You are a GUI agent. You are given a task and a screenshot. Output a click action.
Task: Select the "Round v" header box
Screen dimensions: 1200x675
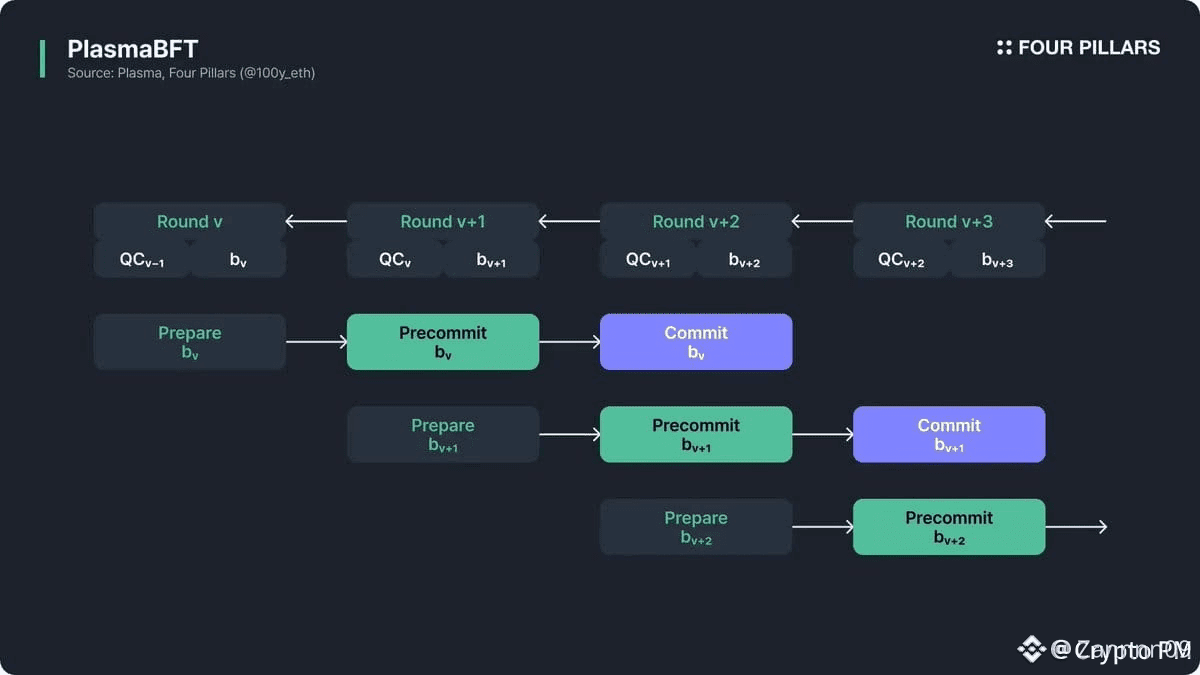click(x=190, y=221)
